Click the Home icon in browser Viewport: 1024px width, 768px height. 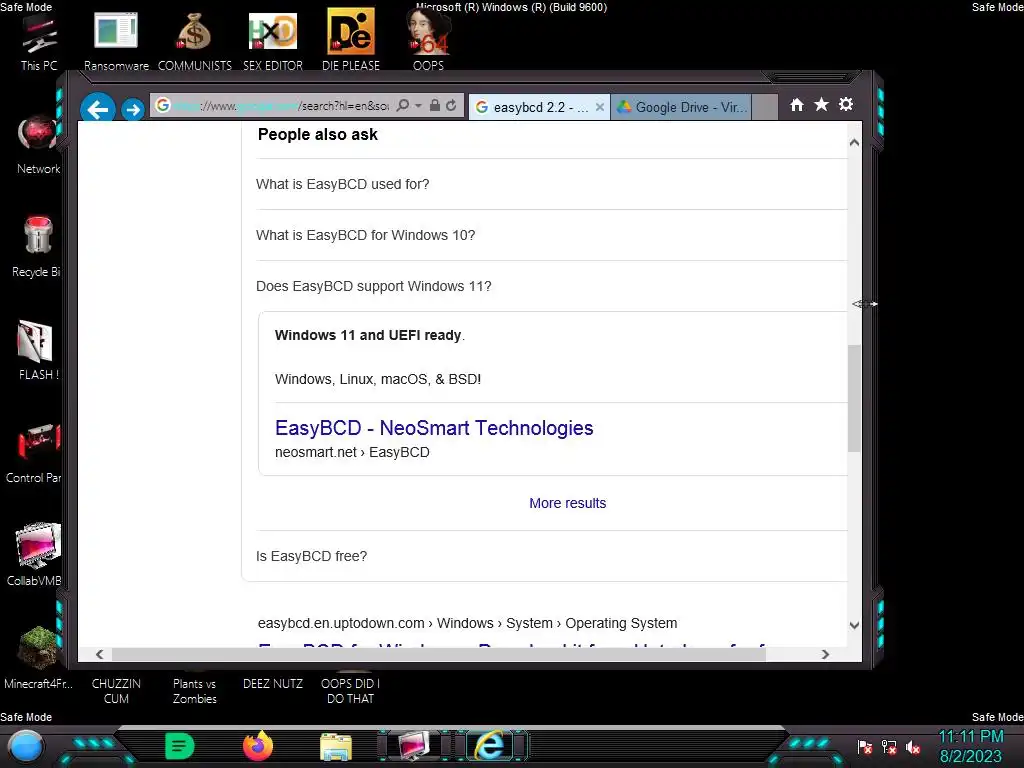797,104
